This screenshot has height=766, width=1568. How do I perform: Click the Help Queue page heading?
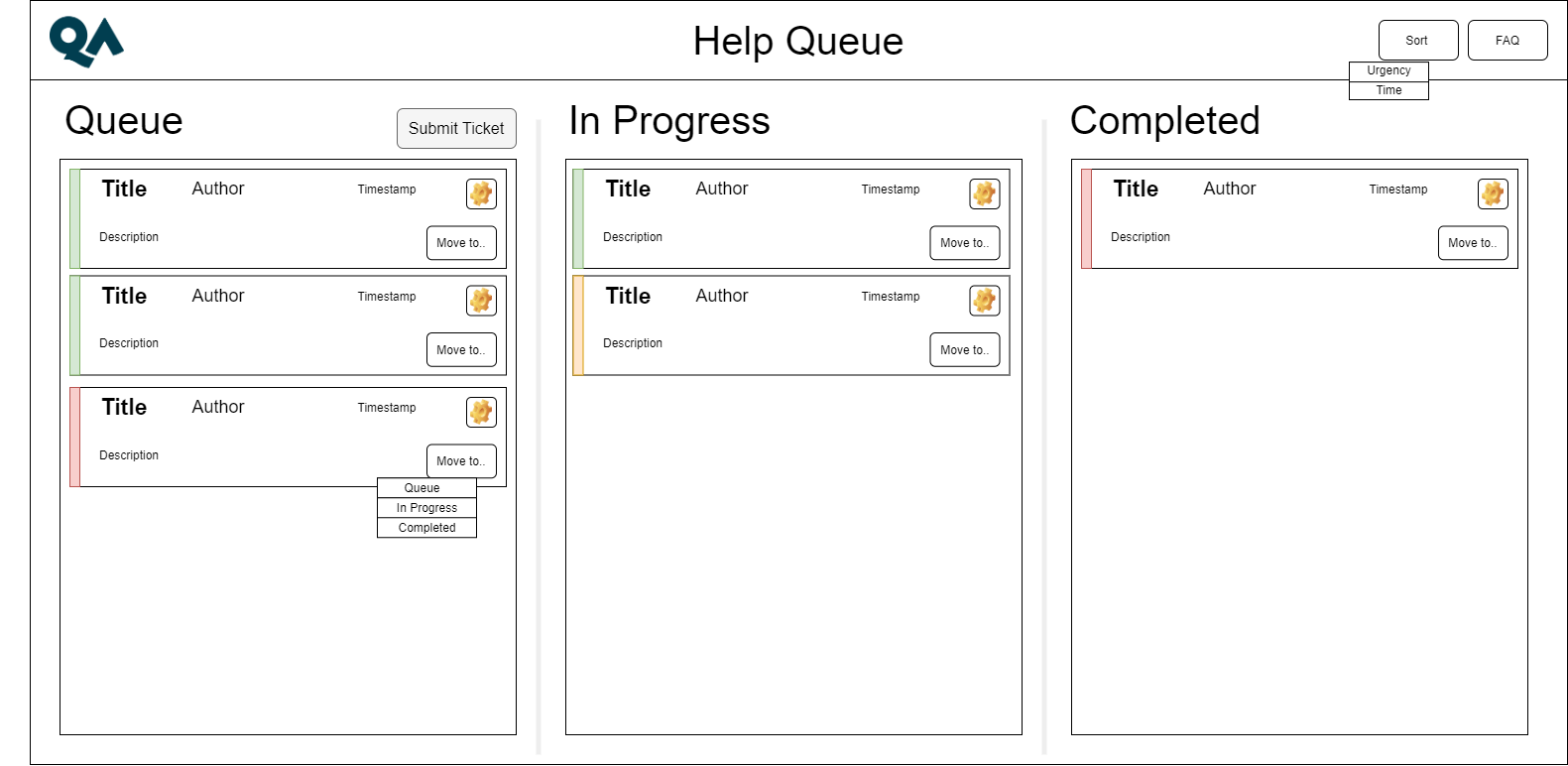pyautogui.click(x=798, y=42)
